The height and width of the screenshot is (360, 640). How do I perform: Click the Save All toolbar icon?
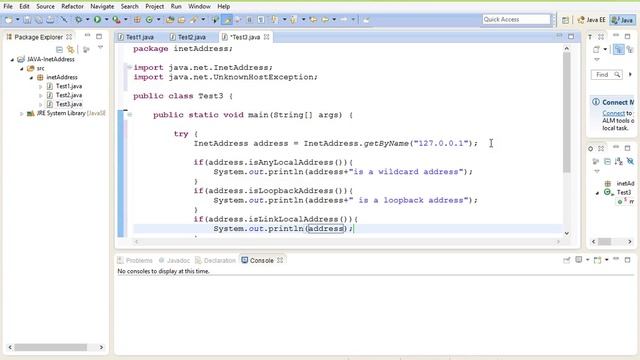tap(38, 20)
